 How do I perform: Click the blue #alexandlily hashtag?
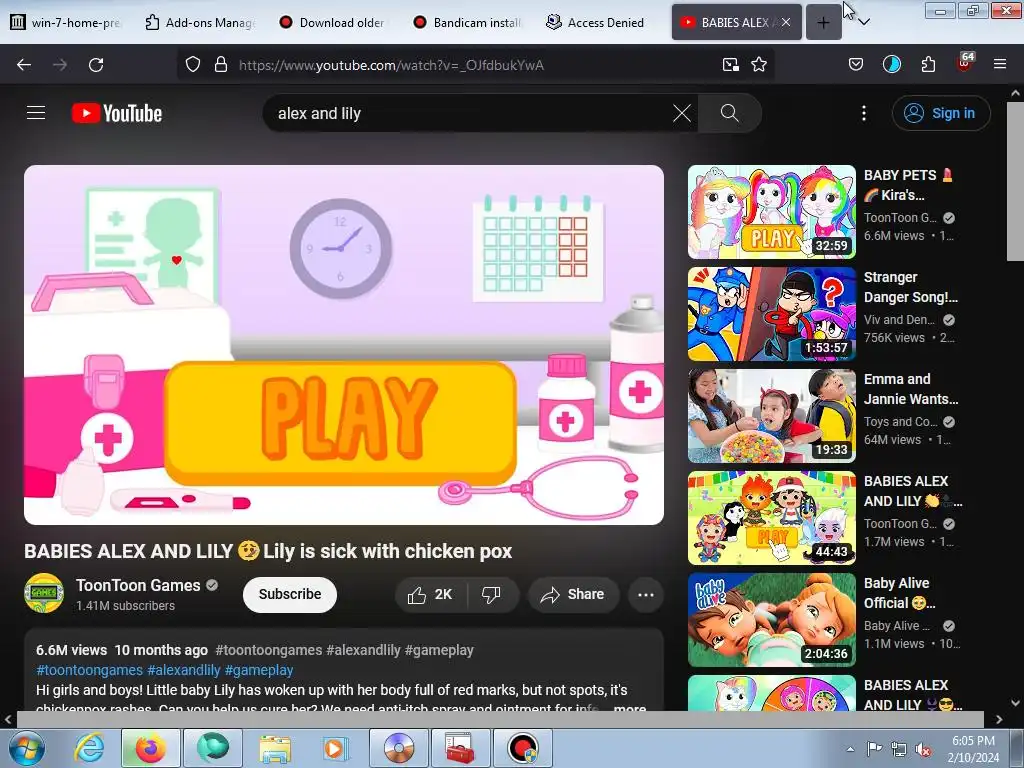pyautogui.click(x=184, y=670)
